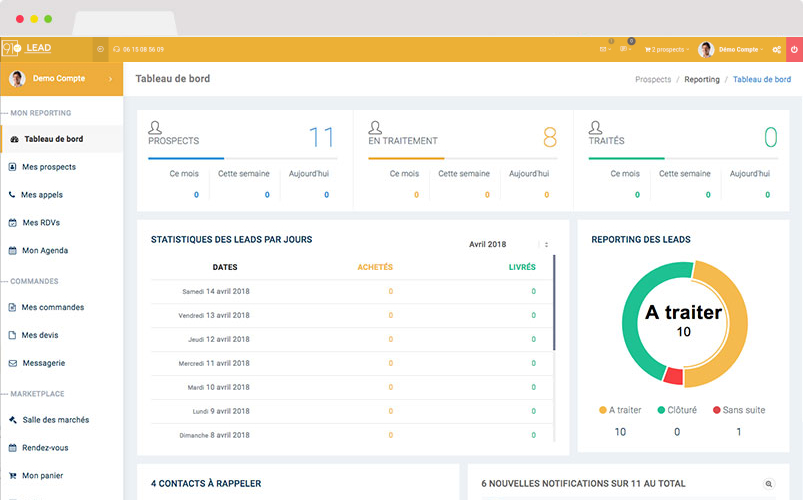Click the search icon in notifications panel

coord(768,484)
